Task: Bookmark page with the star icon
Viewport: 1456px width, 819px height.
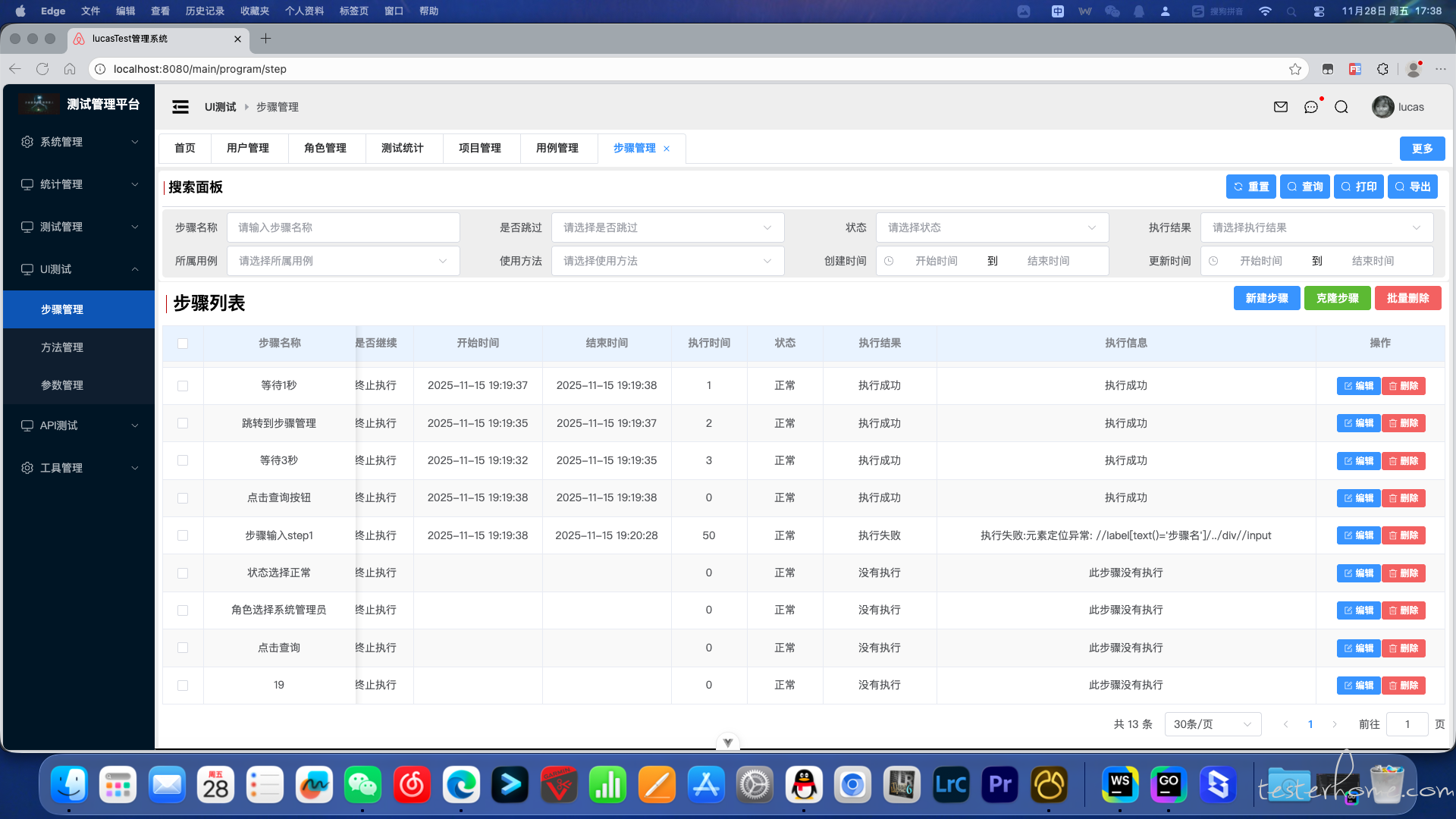Action: click(x=1295, y=69)
